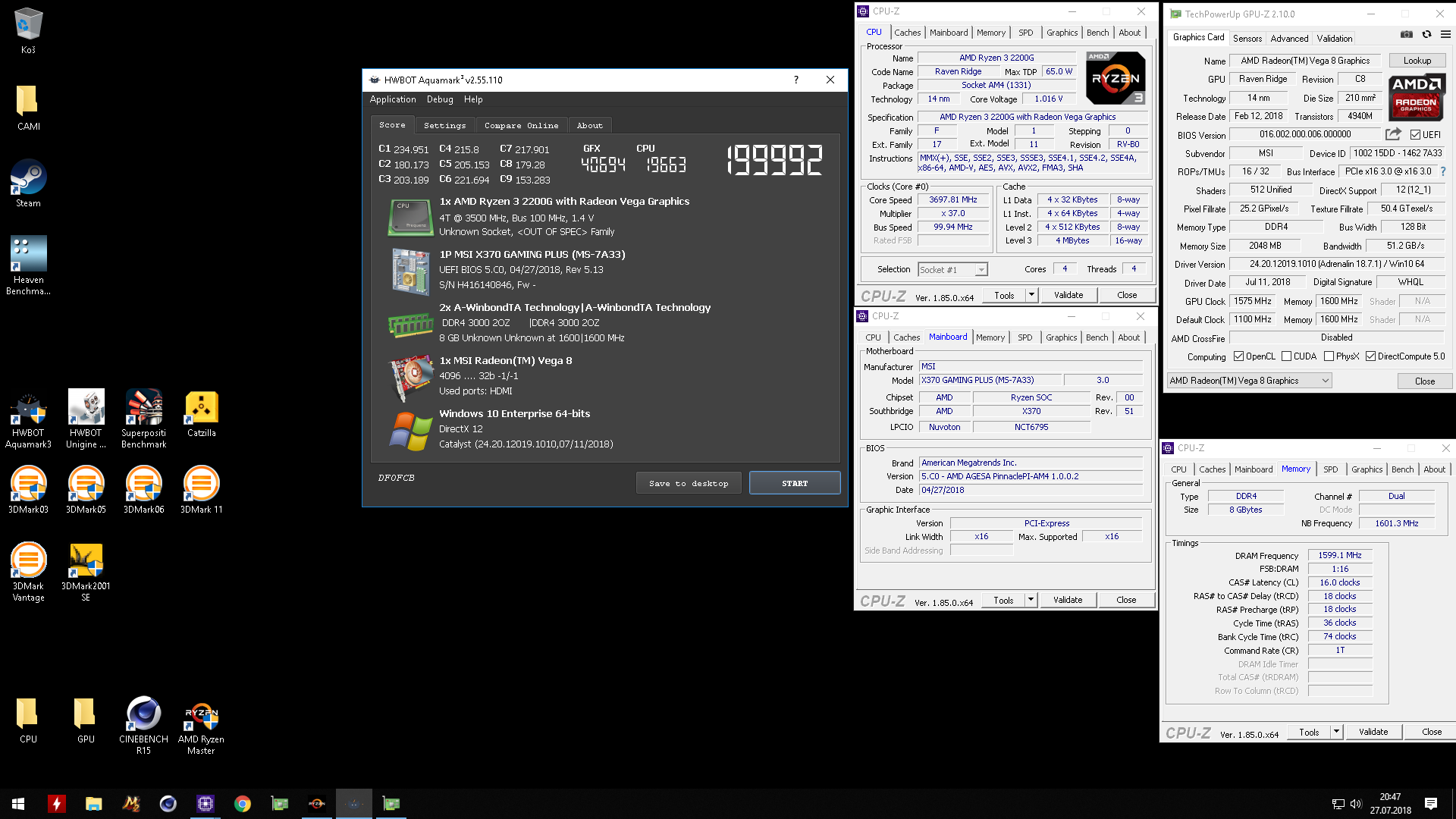Open 3DMark Vantage desktop shortcut
The image size is (1456, 819).
(x=28, y=572)
